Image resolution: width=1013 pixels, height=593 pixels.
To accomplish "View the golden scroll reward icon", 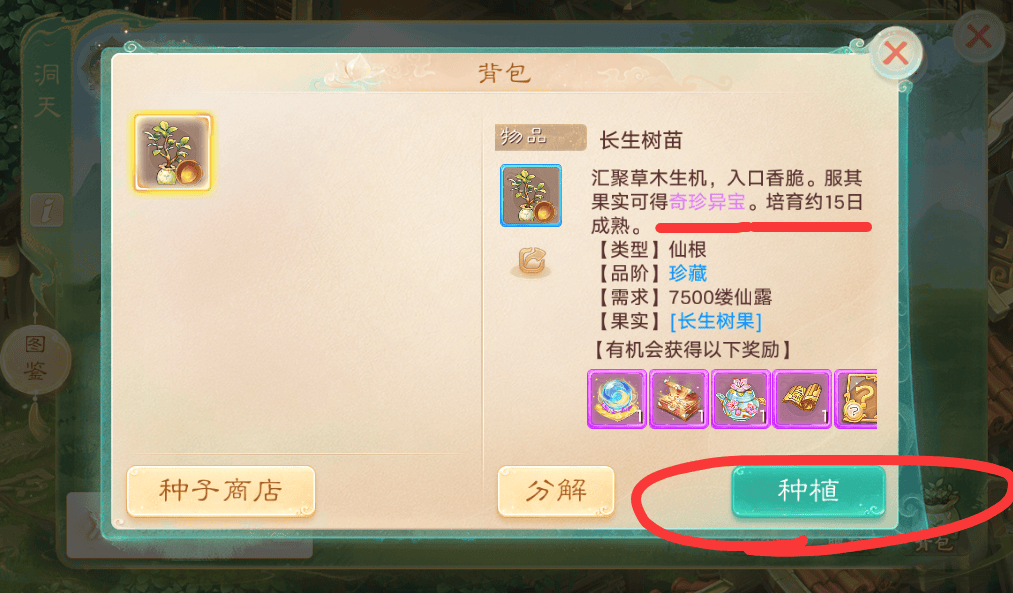I will (x=802, y=399).
